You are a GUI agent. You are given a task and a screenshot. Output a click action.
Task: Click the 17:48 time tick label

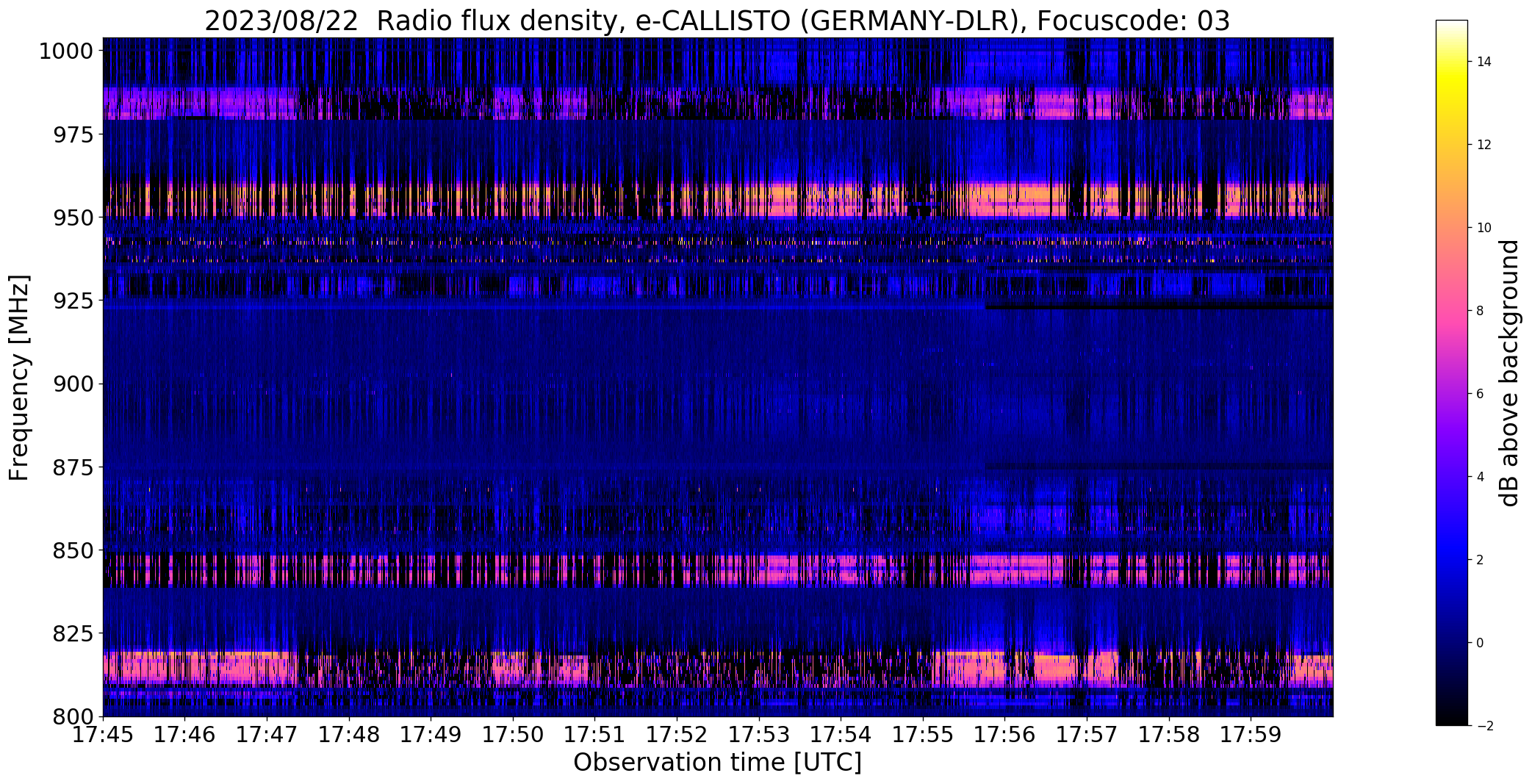349,734
